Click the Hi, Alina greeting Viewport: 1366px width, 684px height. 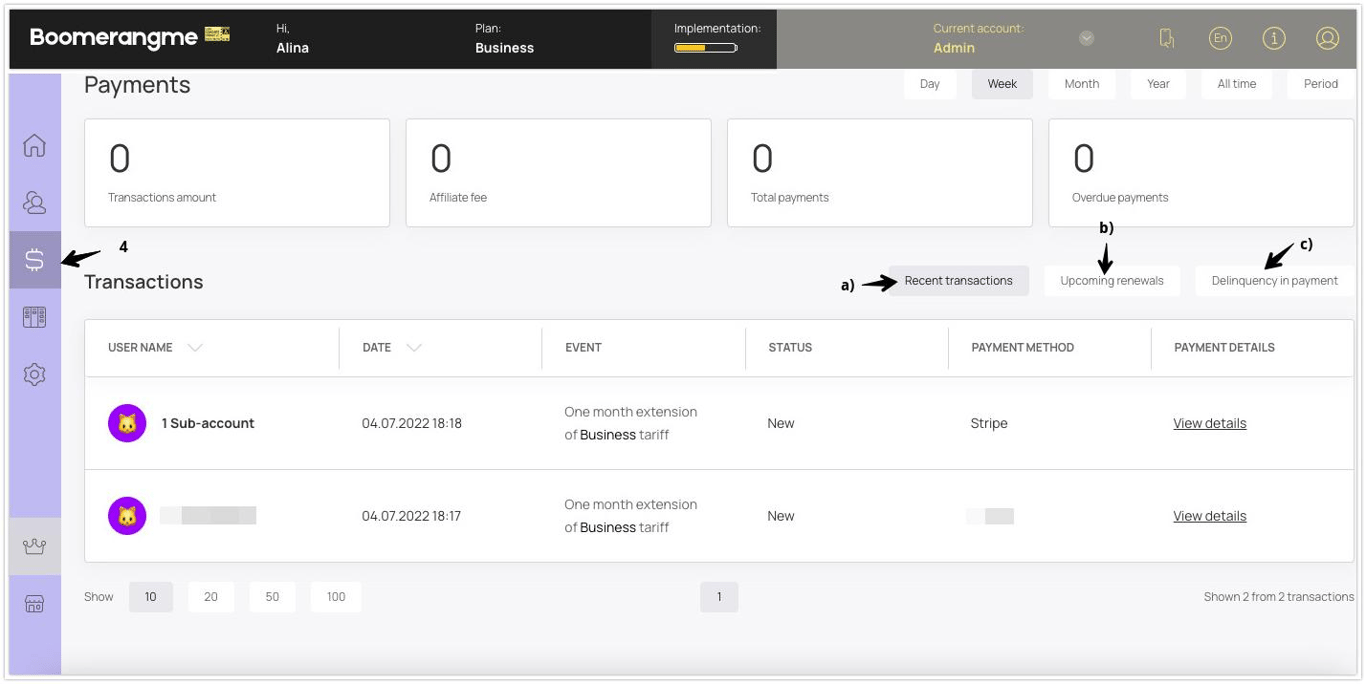(x=293, y=38)
